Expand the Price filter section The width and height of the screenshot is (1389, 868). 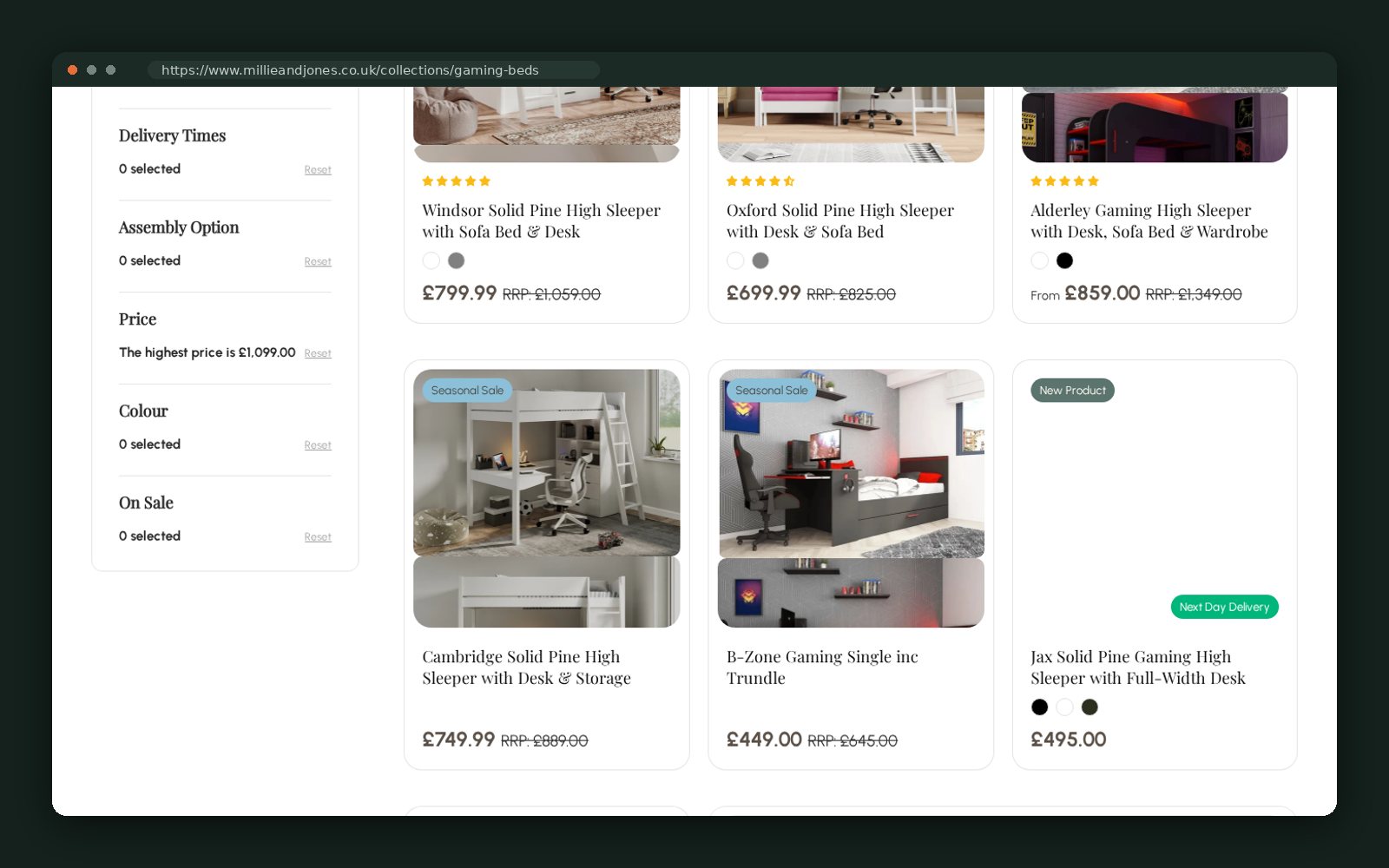point(137,319)
